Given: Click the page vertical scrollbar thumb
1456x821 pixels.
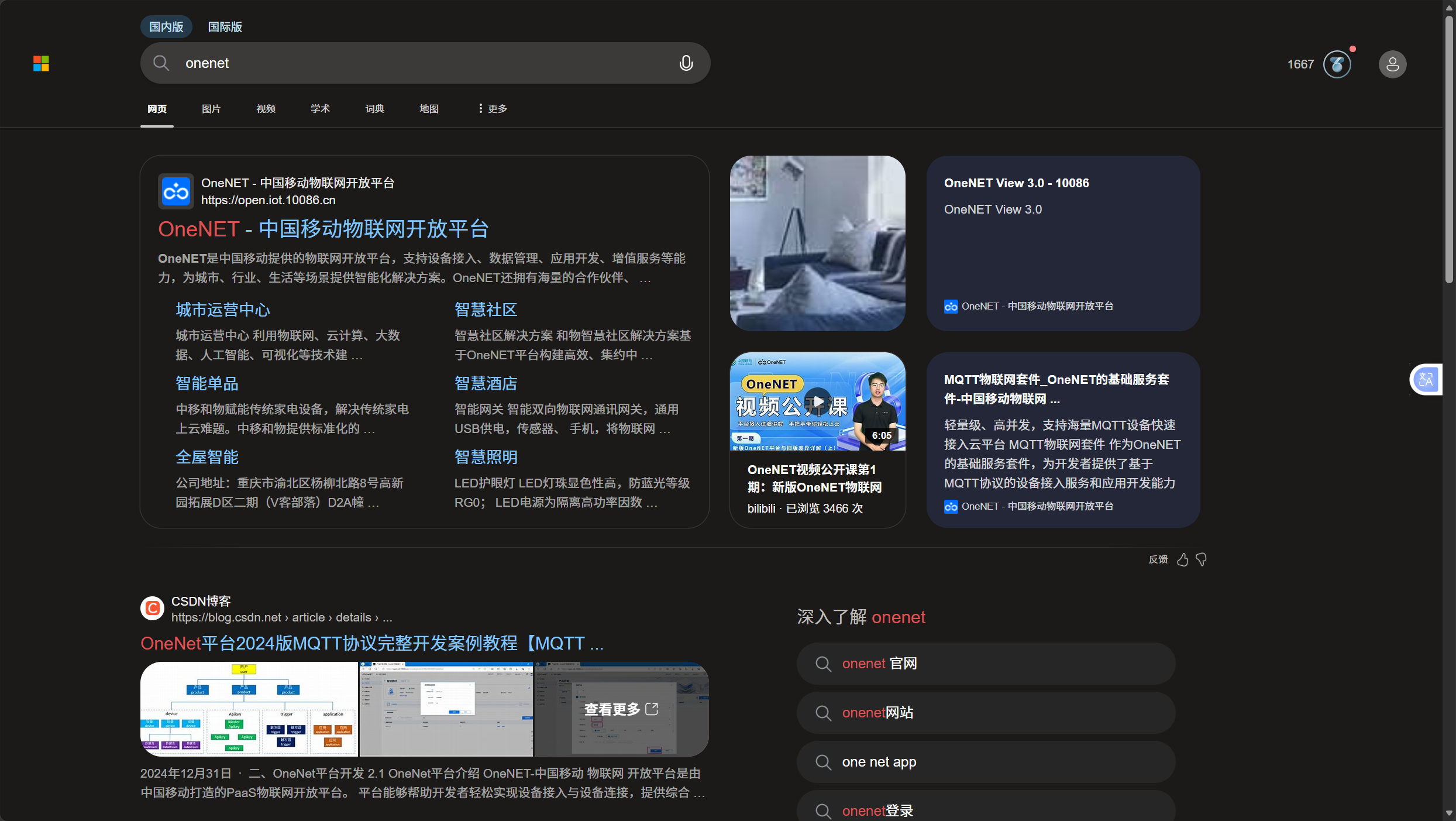Looking at the screenshot, I should pos(1449,149).
